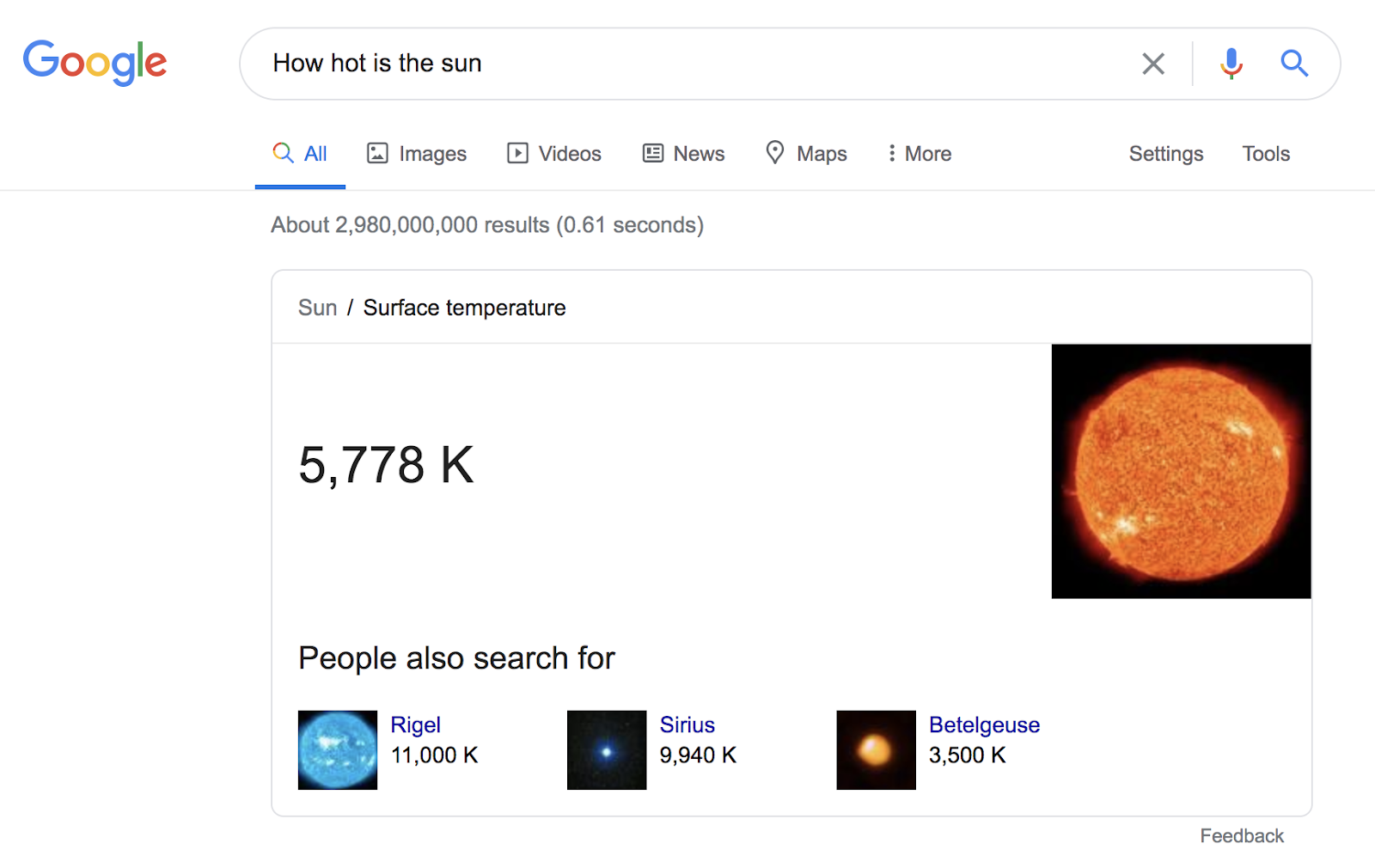This screenshot has height=868, width=1375.
Task: Switch to the All results tab
Action: tap(300, 153)
